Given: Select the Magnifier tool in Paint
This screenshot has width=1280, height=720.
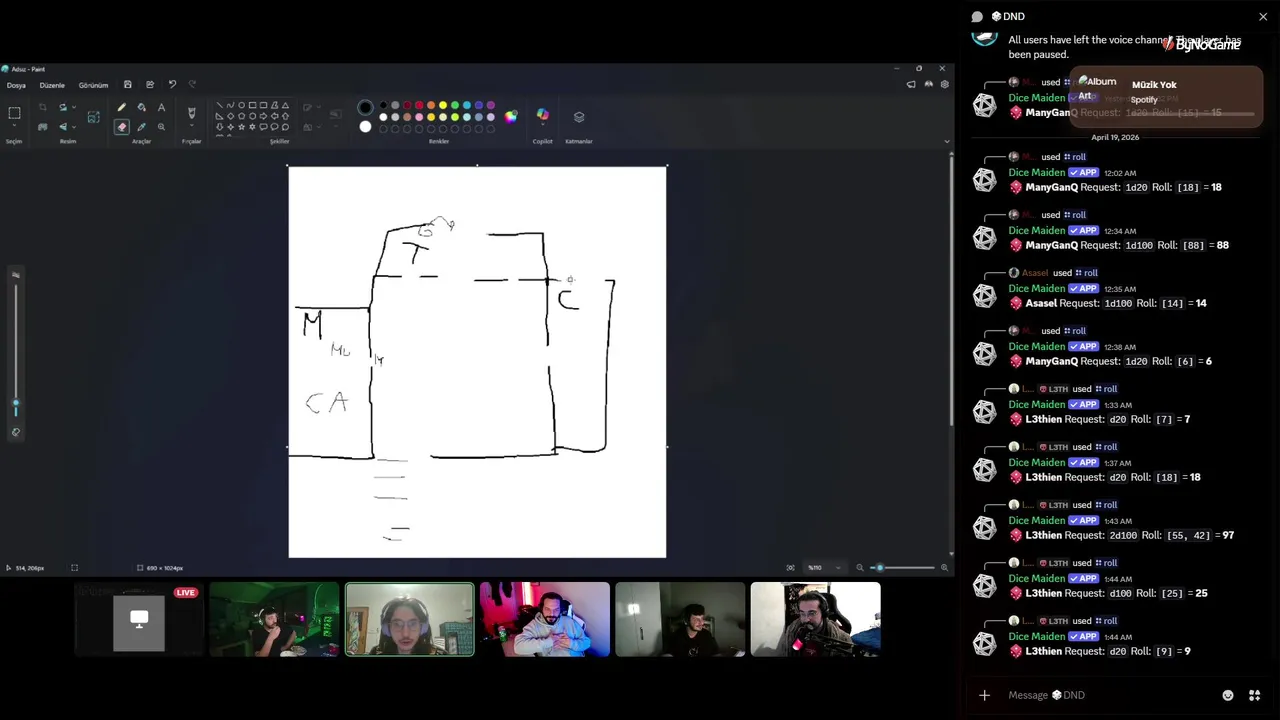Looking at the screenshot, I should (161, 127).
